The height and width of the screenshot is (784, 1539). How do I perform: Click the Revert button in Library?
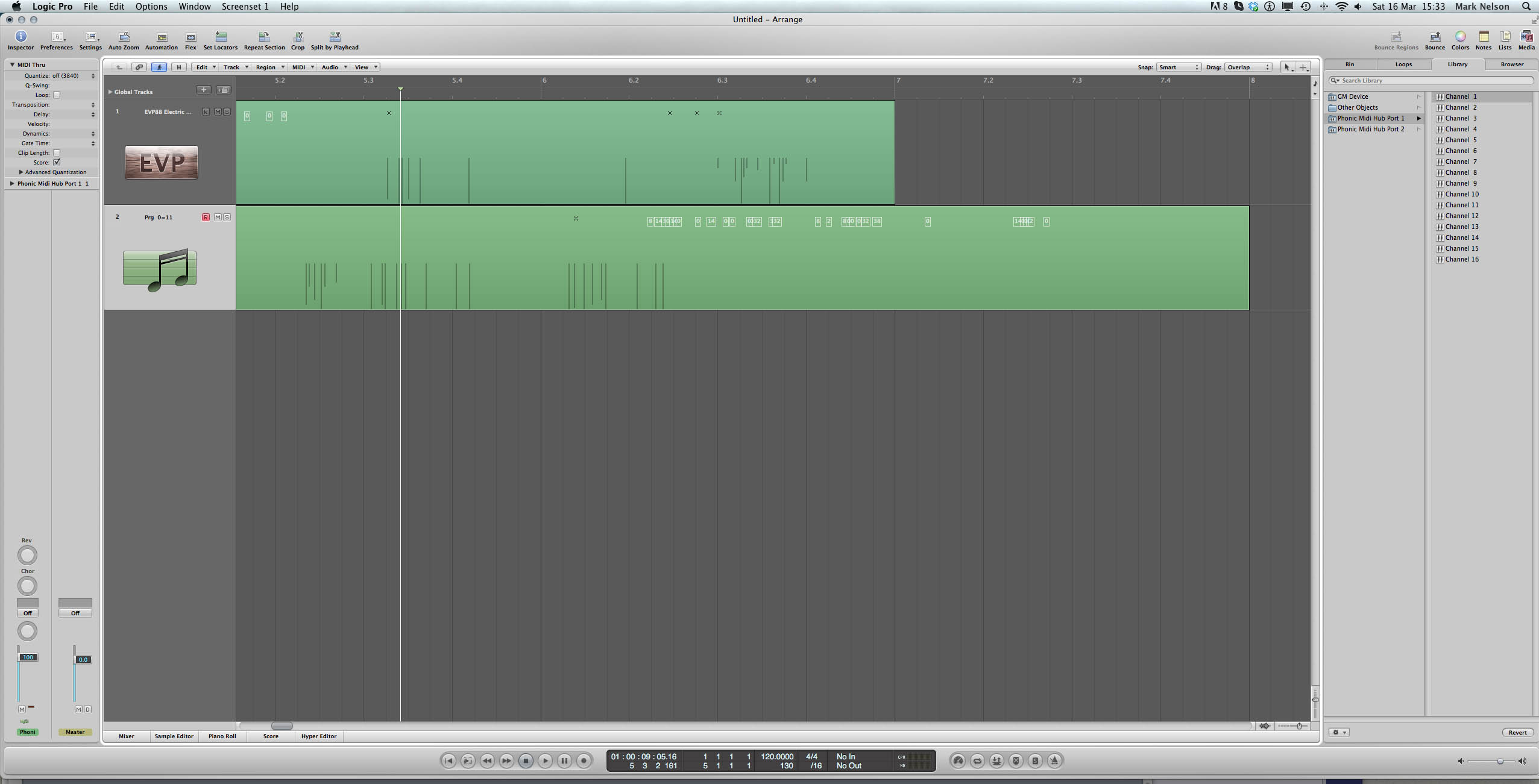pyautogui.click(x=1517, y=732)
